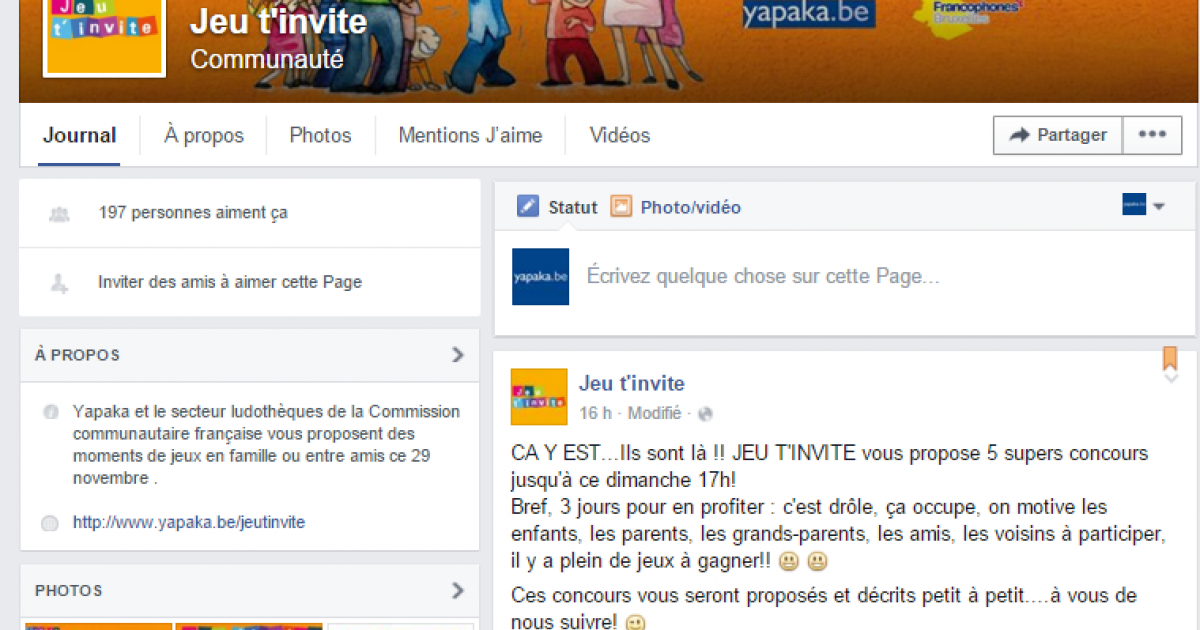Click the yapaka.be logo in the cover

[808, 14]
